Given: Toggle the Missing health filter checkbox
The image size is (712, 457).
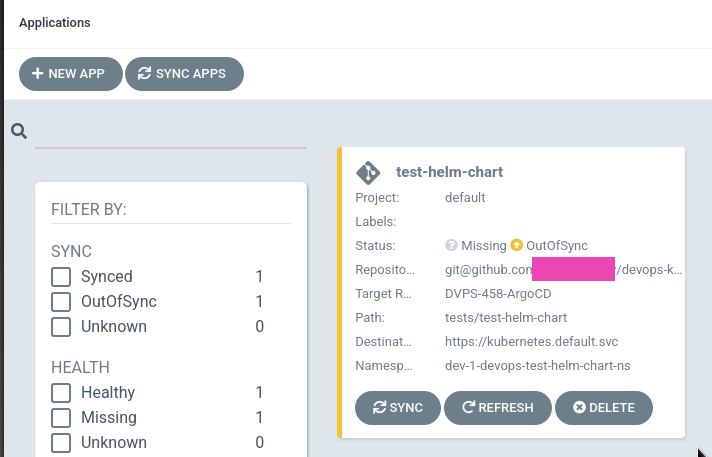Looking at the screenshot, I should tap(61, 417).
